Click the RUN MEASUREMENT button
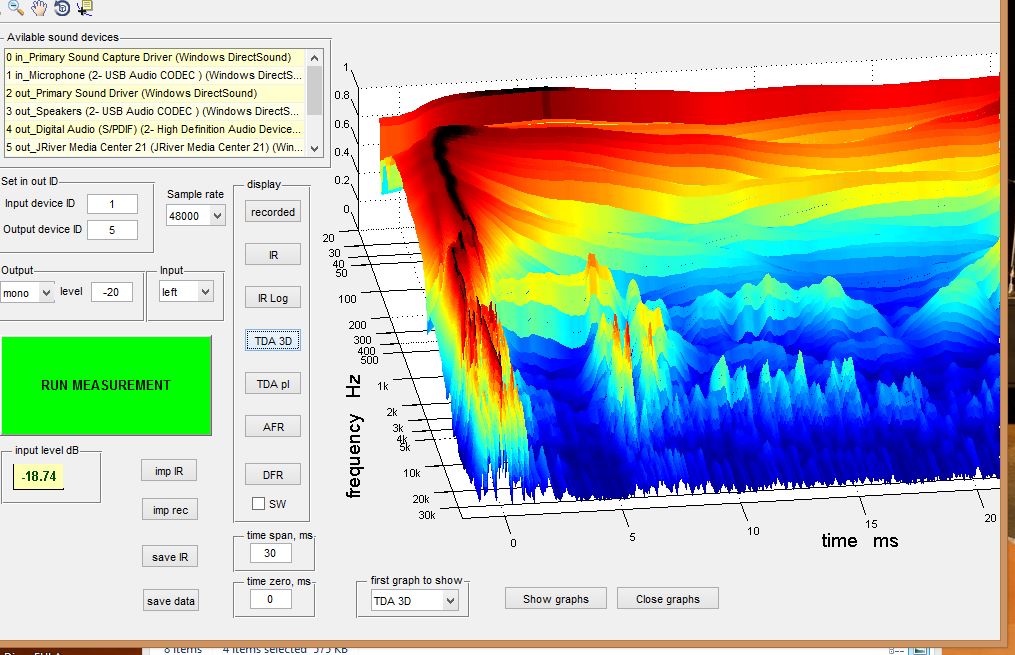The width and height of the screenshot is (1015, 655). point(106,385)
